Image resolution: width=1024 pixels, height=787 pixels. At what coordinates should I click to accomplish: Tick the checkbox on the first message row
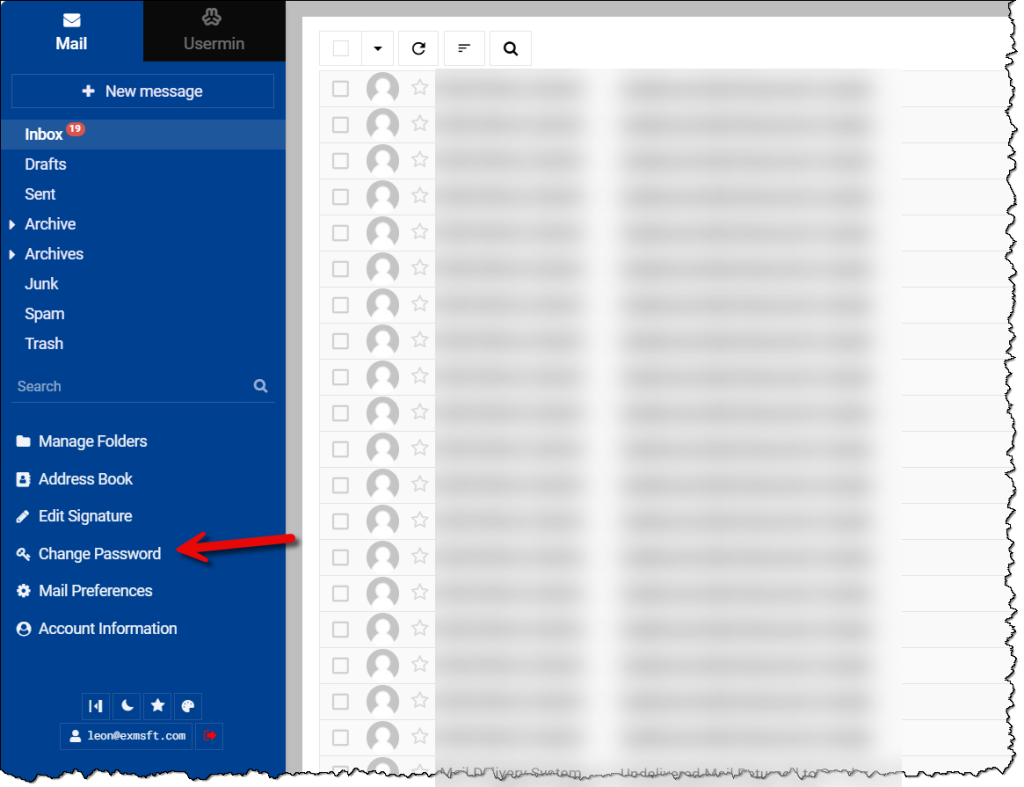pyautogui.click(x=340, y=88)
